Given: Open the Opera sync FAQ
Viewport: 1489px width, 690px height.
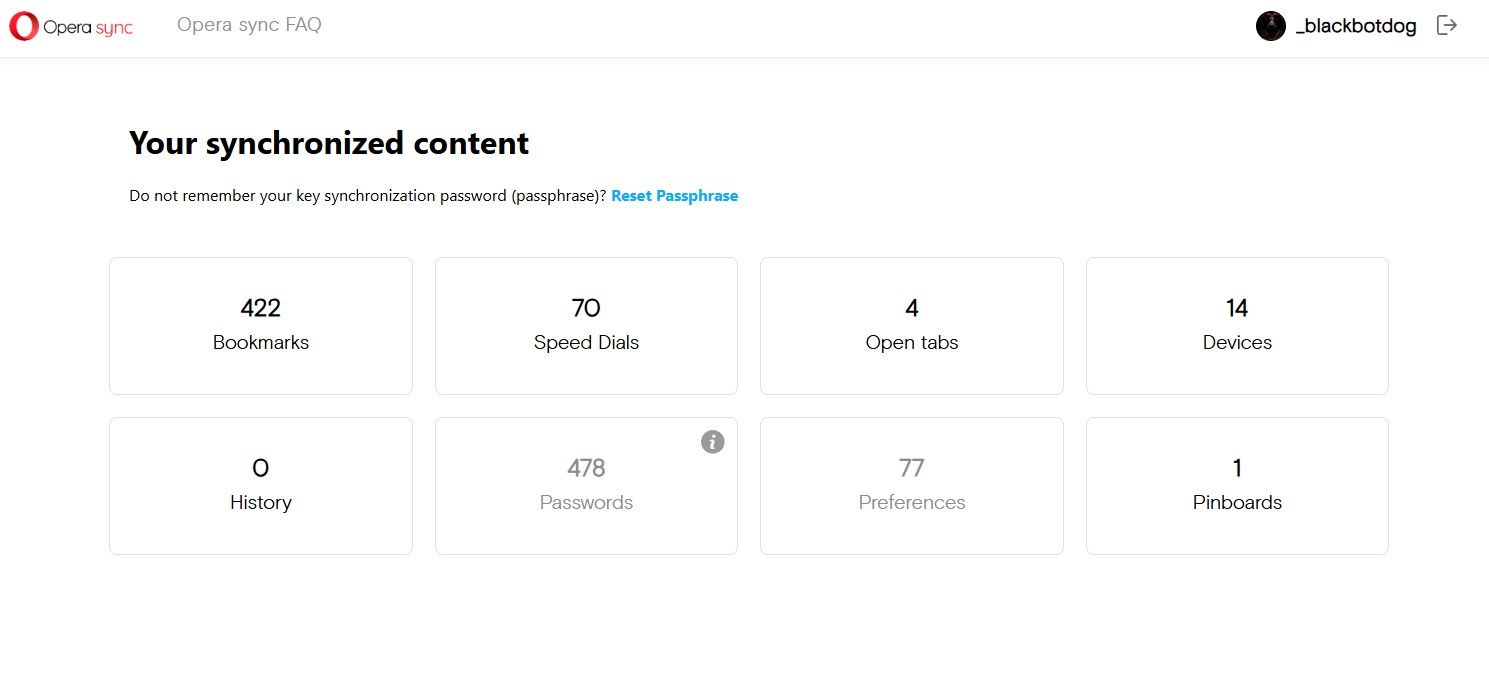Looking at the screenshot, I should point(249,25).
